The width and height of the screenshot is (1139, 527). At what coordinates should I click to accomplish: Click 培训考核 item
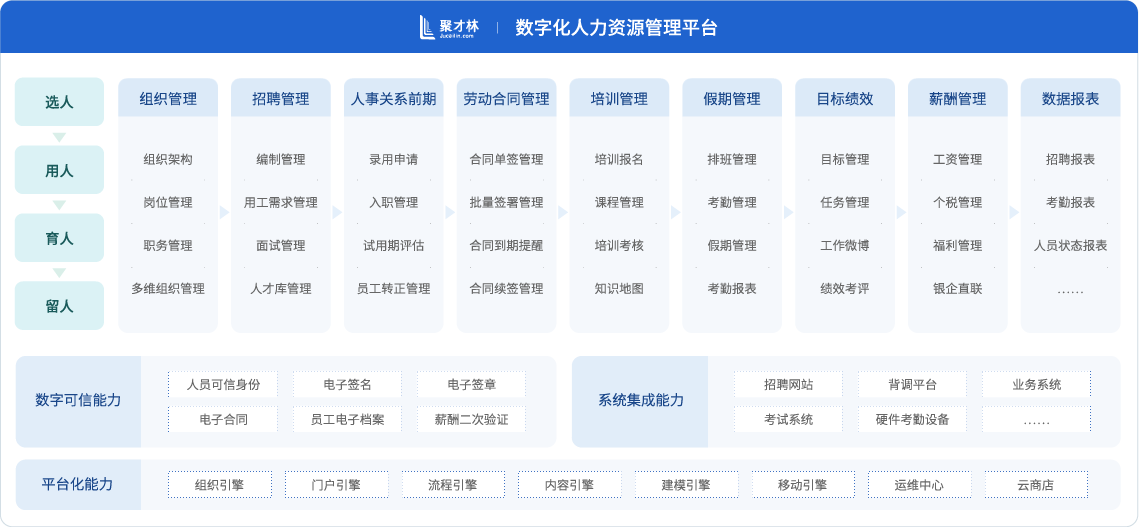pyautogui.click(x=619, y=246)
